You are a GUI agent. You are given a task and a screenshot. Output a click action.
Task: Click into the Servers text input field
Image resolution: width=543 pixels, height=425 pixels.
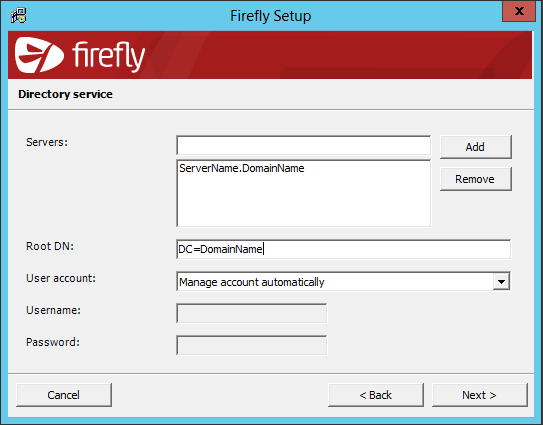point(303,145)
